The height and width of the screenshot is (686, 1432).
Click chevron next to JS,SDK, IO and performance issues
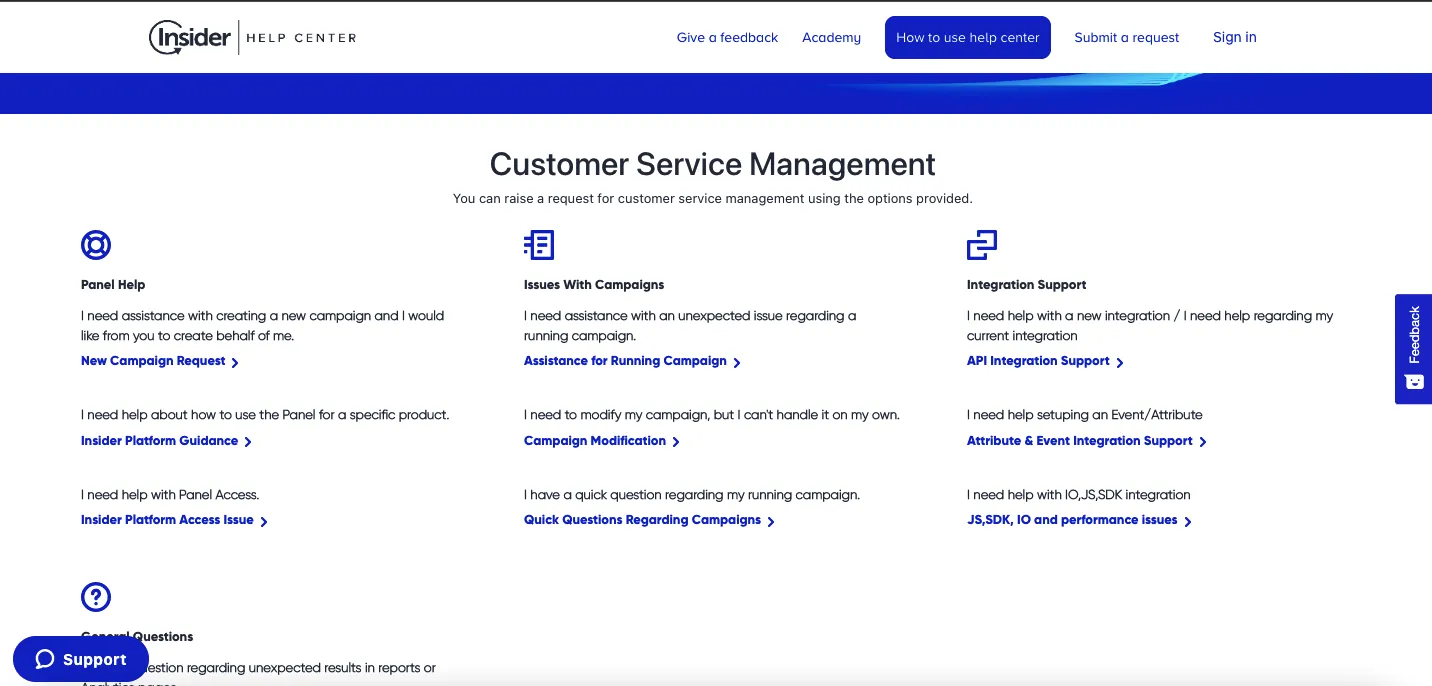click(1188, 521)
